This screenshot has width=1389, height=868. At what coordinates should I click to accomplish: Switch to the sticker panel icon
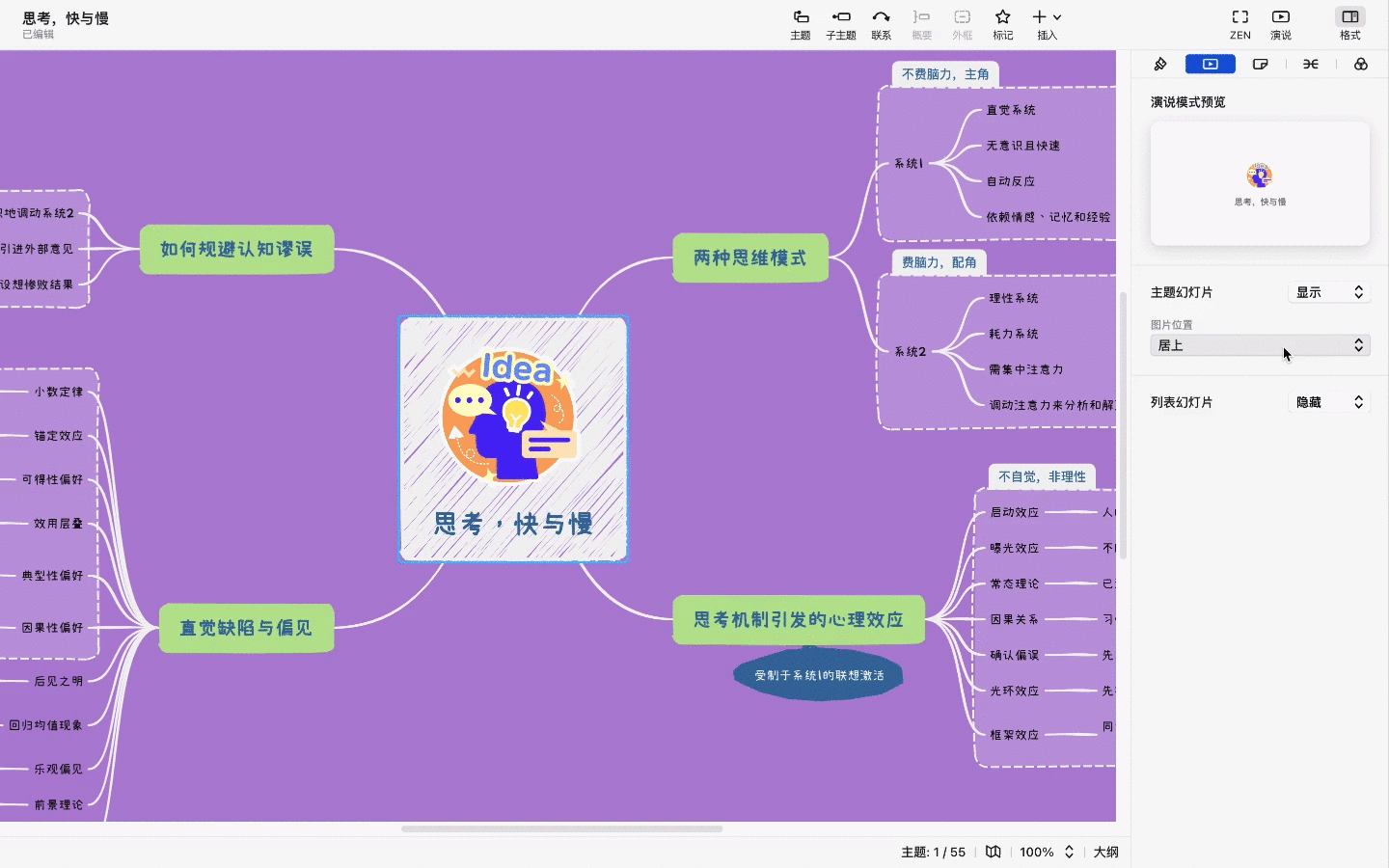1261,64
